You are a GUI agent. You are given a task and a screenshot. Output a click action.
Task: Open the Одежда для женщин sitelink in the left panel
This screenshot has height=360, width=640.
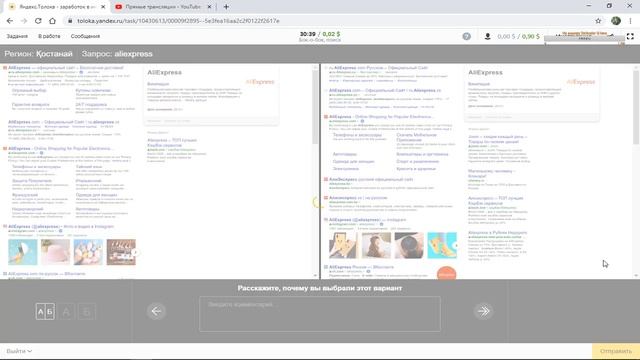coord(96,195)
